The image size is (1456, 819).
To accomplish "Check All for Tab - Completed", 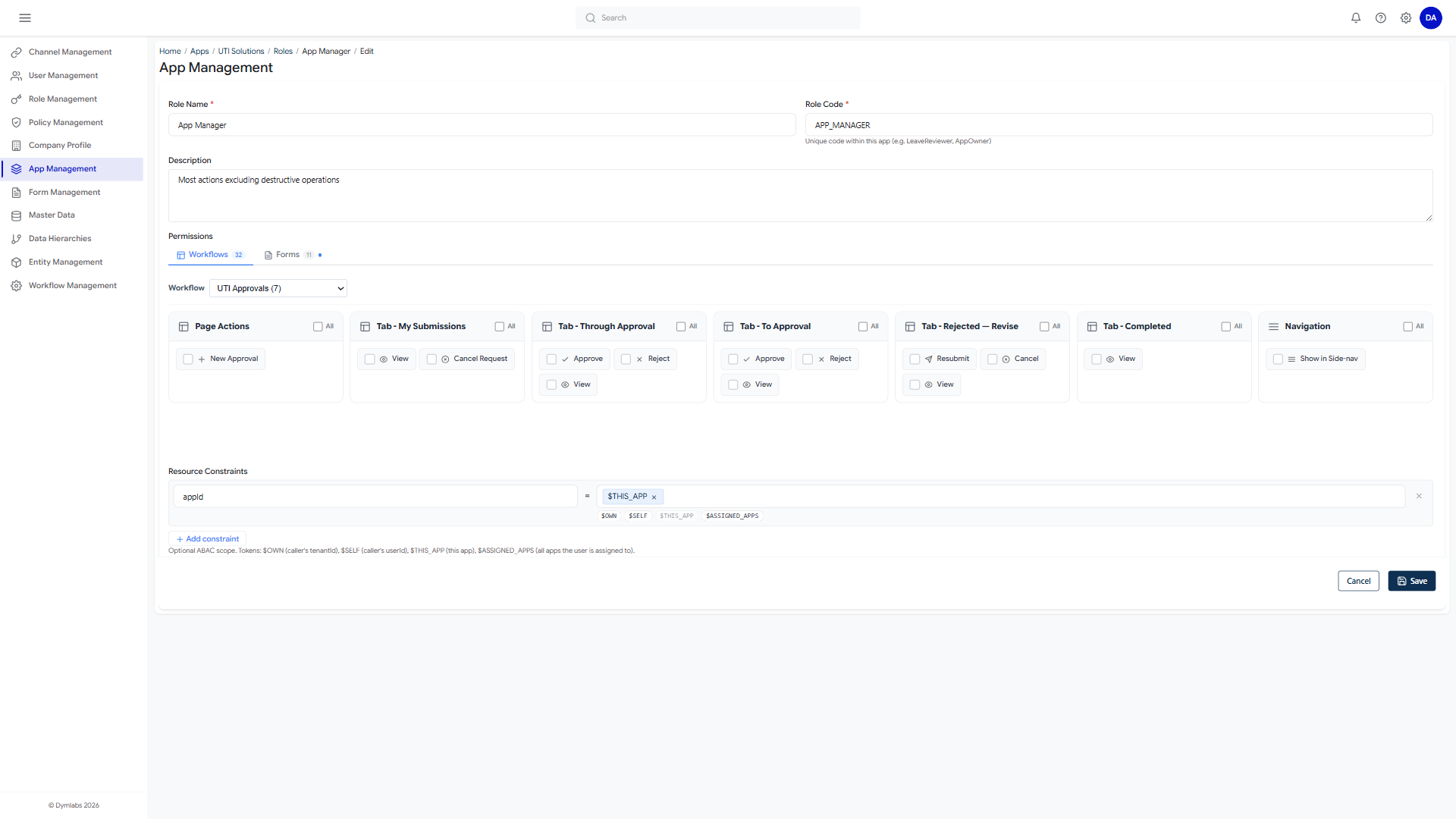I will coord(1226,327).
